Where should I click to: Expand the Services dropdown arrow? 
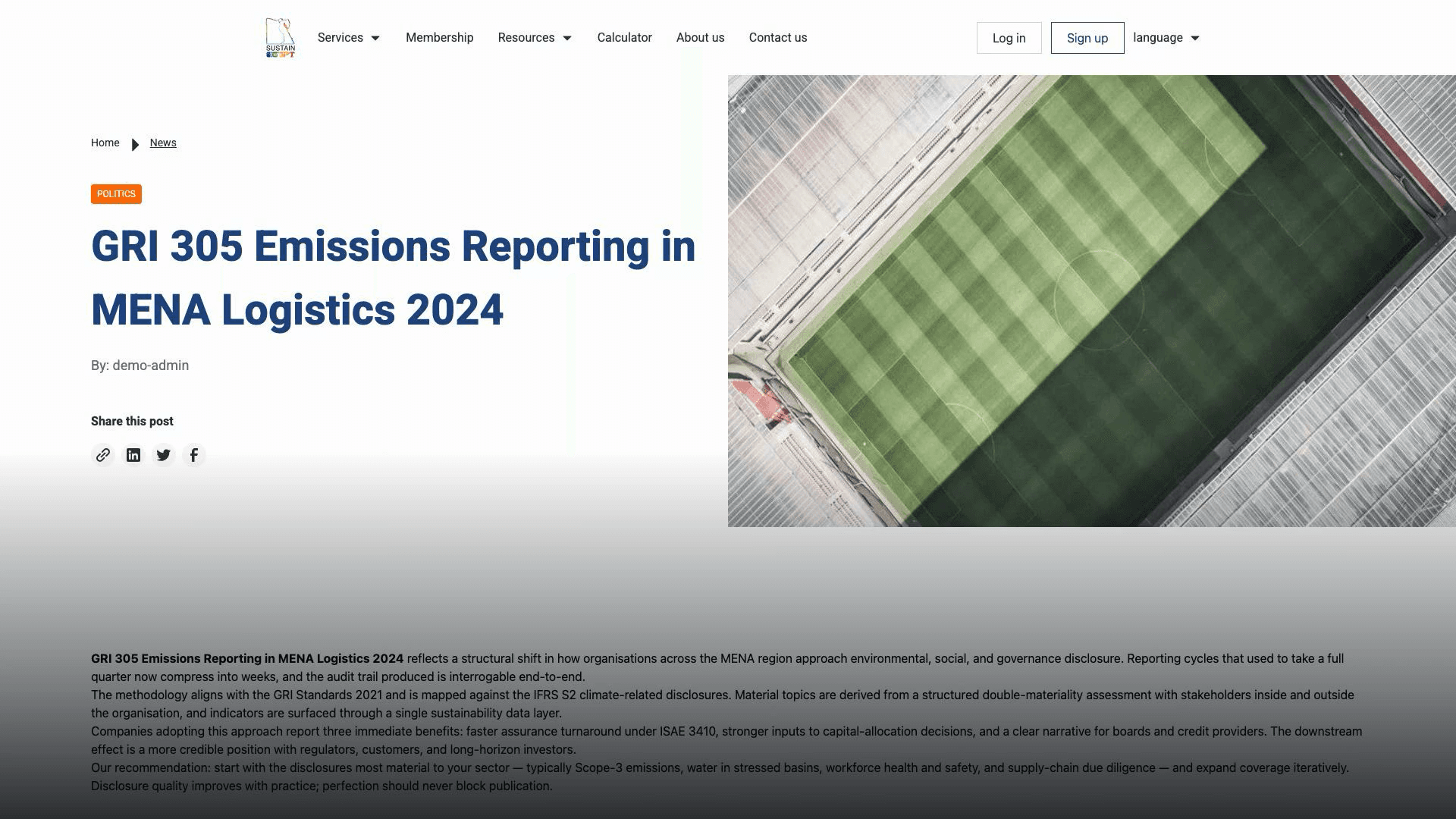(x=375, y=38)
